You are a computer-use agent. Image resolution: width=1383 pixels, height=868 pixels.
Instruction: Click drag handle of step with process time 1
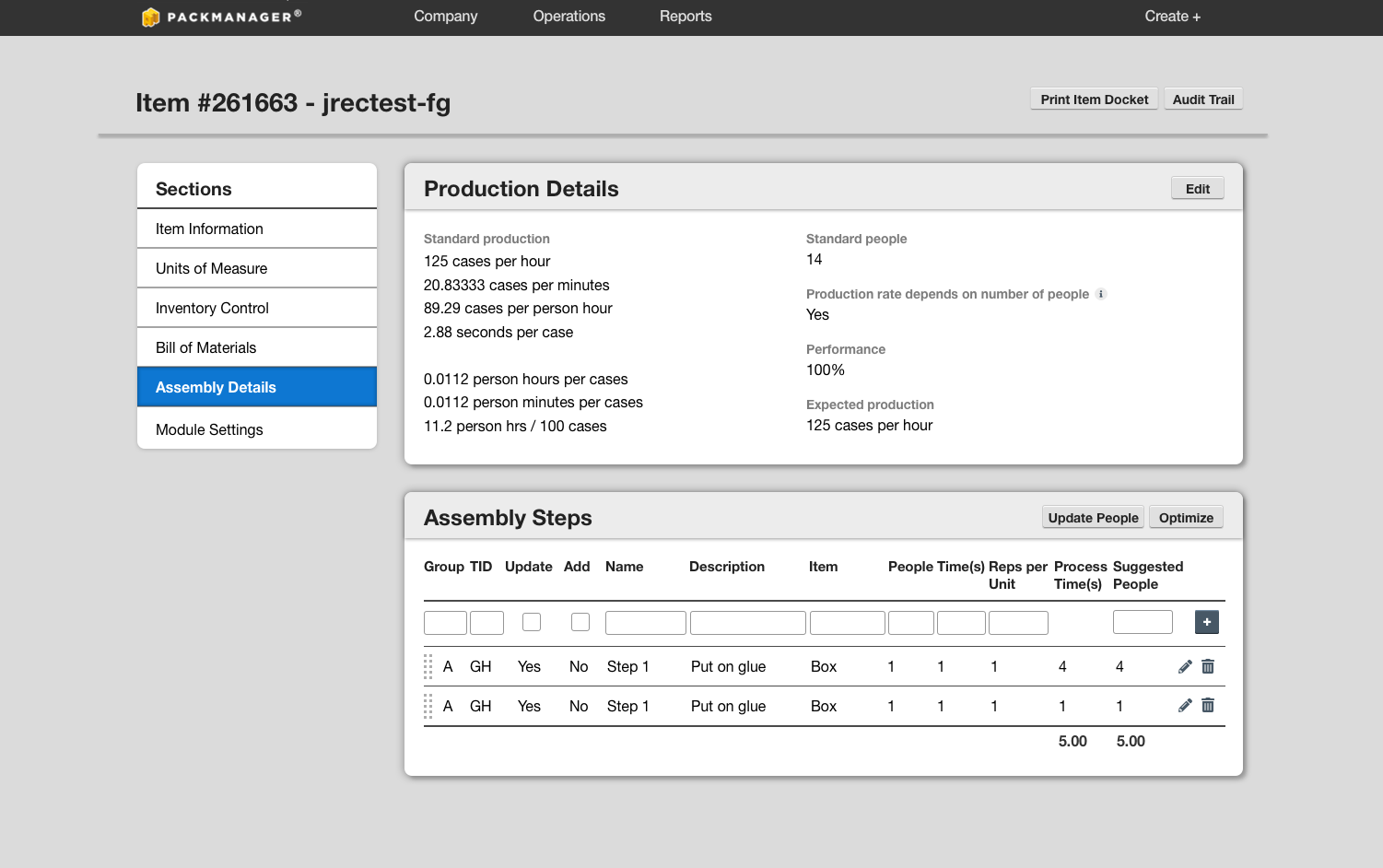click(428, 706)
